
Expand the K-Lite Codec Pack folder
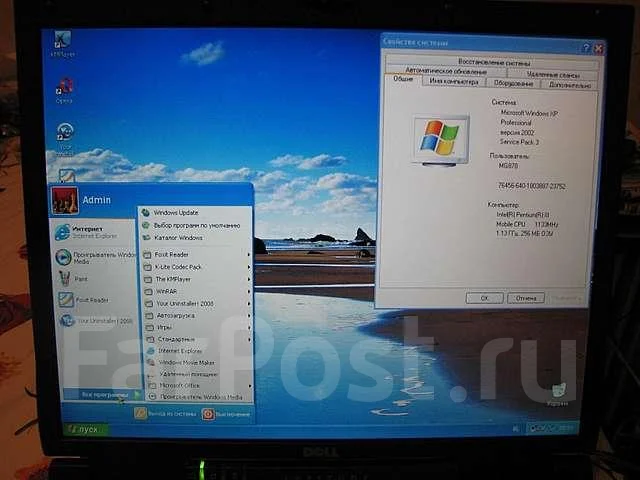[x=197, y=267]
